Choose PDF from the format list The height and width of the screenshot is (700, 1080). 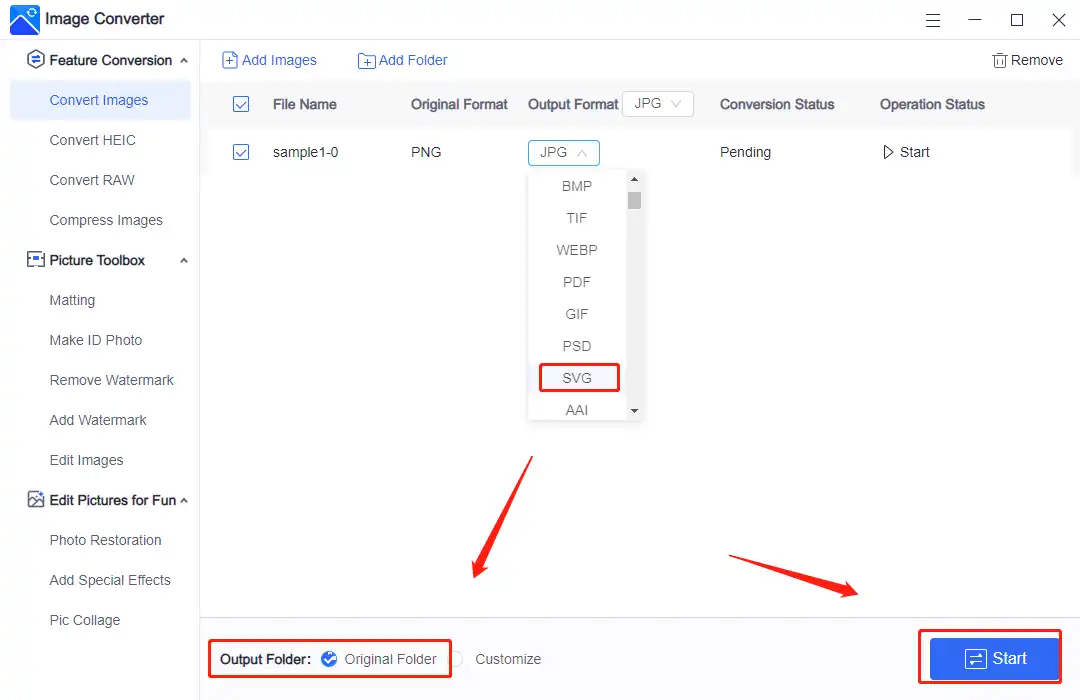coord(577,282)
